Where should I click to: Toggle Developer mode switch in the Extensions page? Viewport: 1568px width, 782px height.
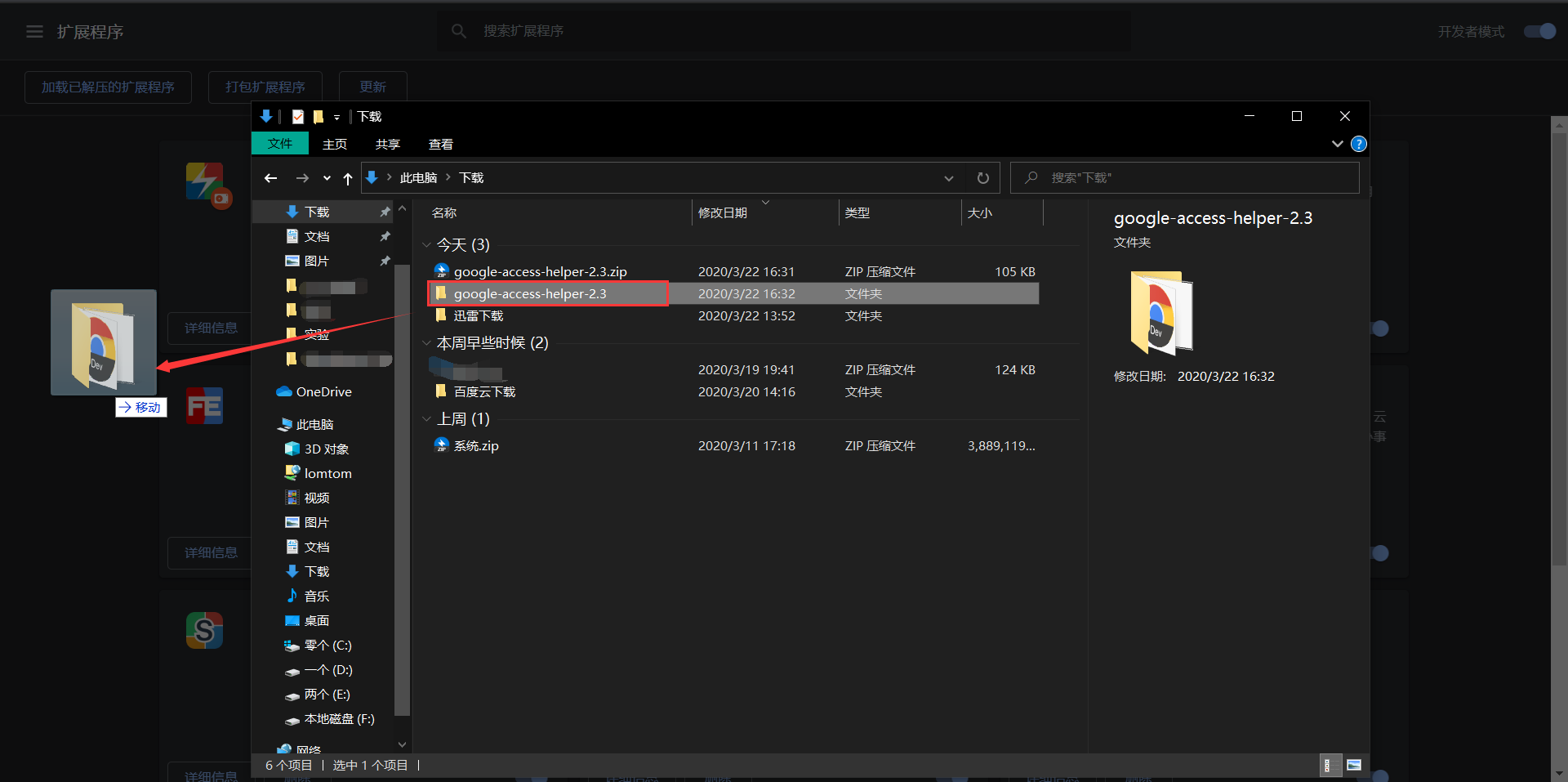[1539, 31]
